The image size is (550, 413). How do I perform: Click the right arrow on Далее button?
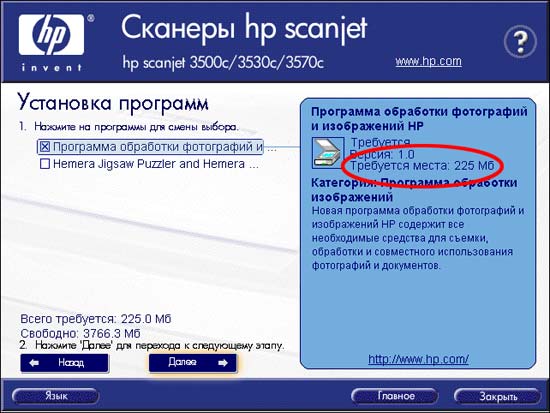tap(223, 362)
